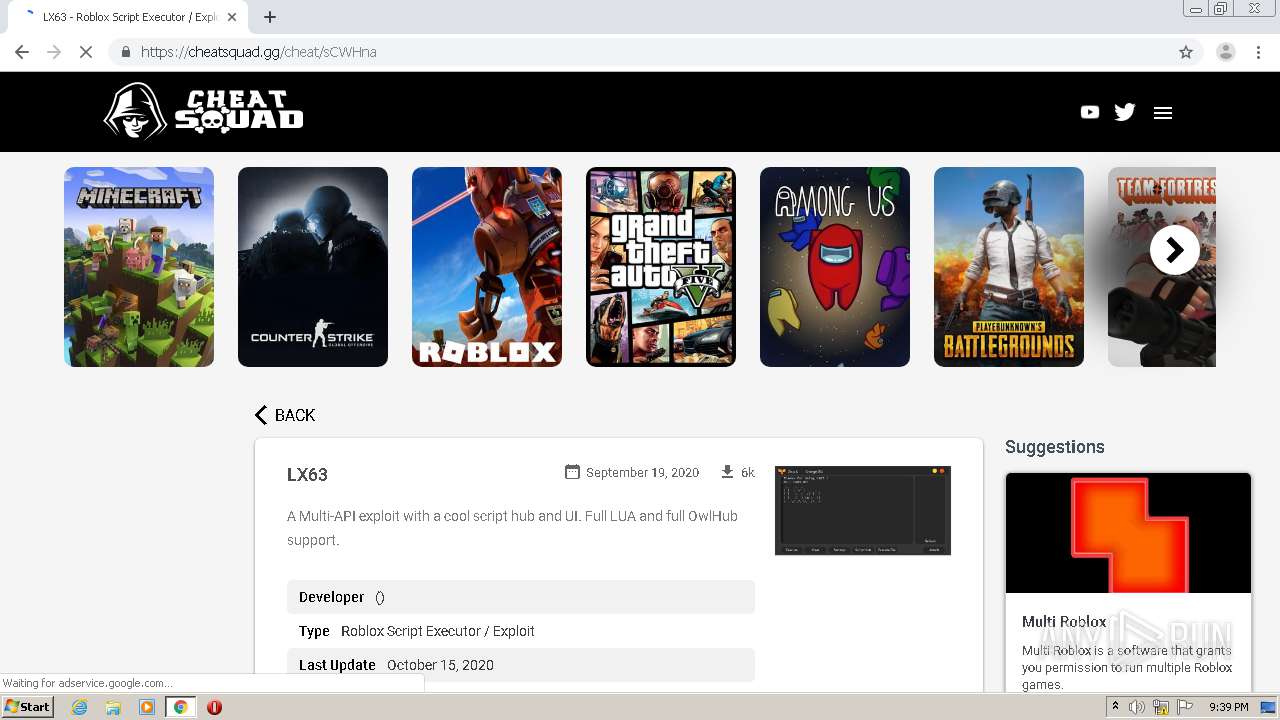Show hidden tray icons arrow
1280x720 pixels.
point(1115,707)
